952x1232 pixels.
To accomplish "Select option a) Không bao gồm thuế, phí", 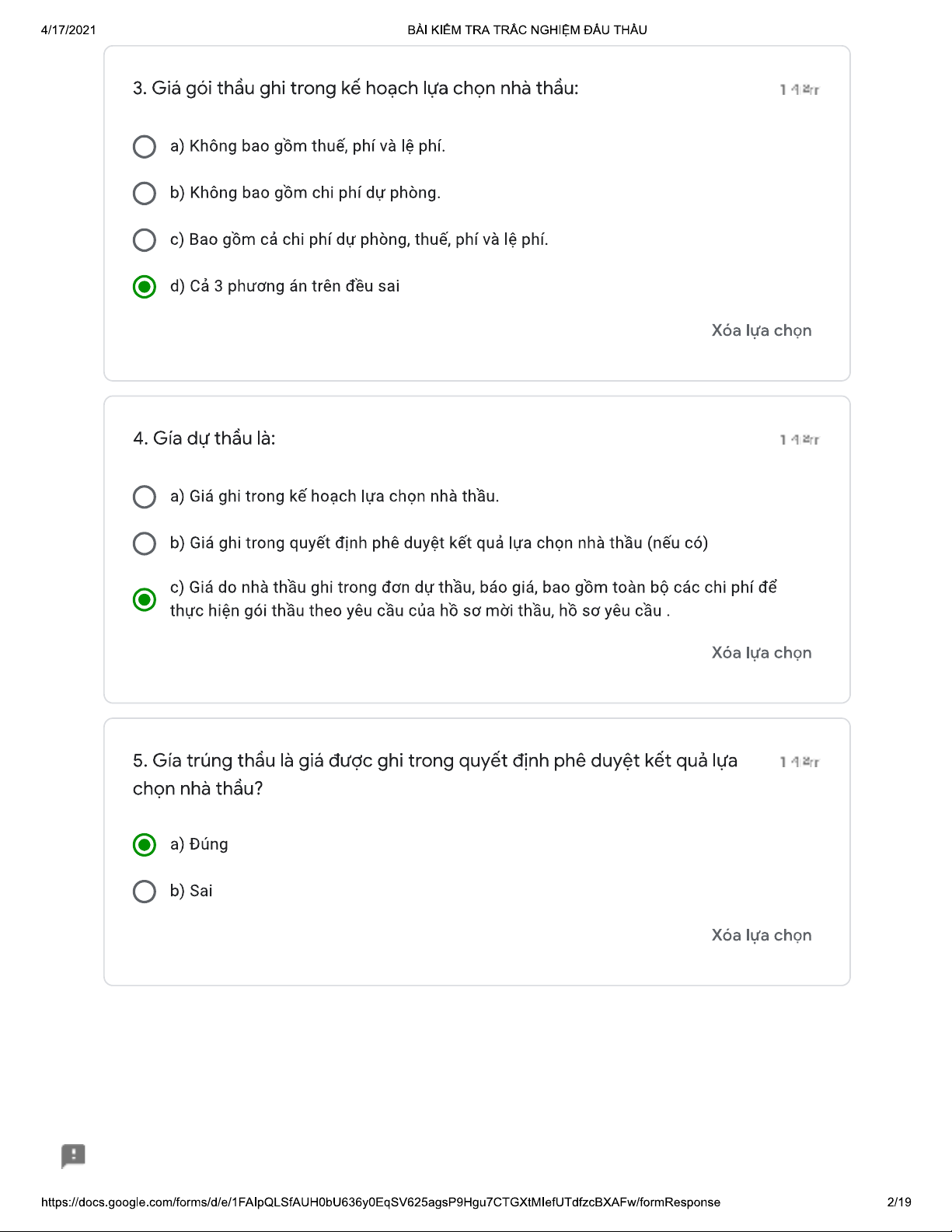I will (145, 146).
